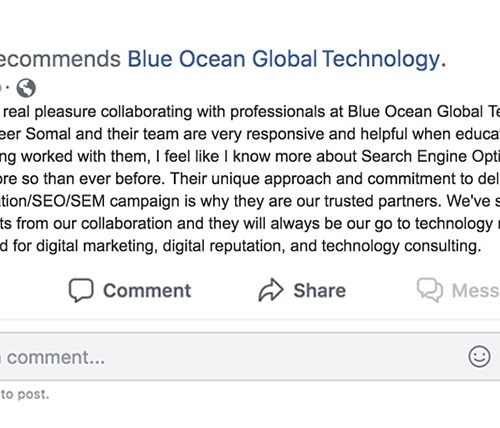Click the Comment button label
The height and width of the screenshot is (428, 500).
[147, 290]
